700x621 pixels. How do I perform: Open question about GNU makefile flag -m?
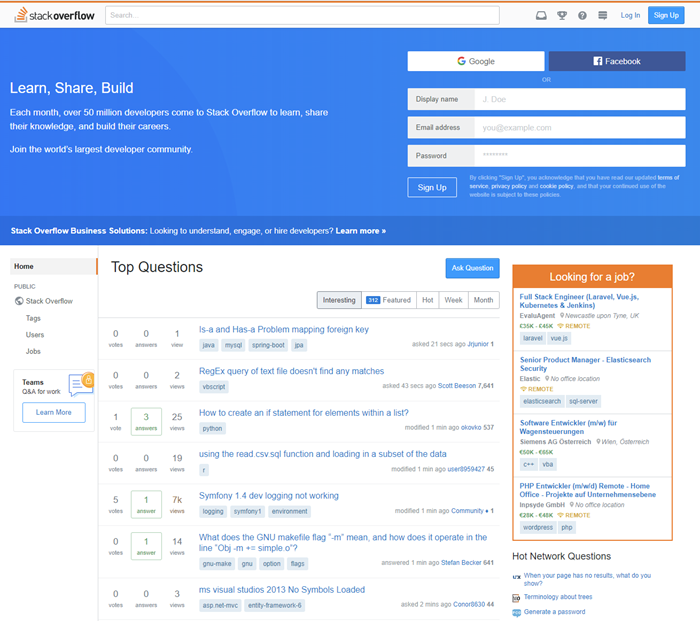click(x=343, y=542)
